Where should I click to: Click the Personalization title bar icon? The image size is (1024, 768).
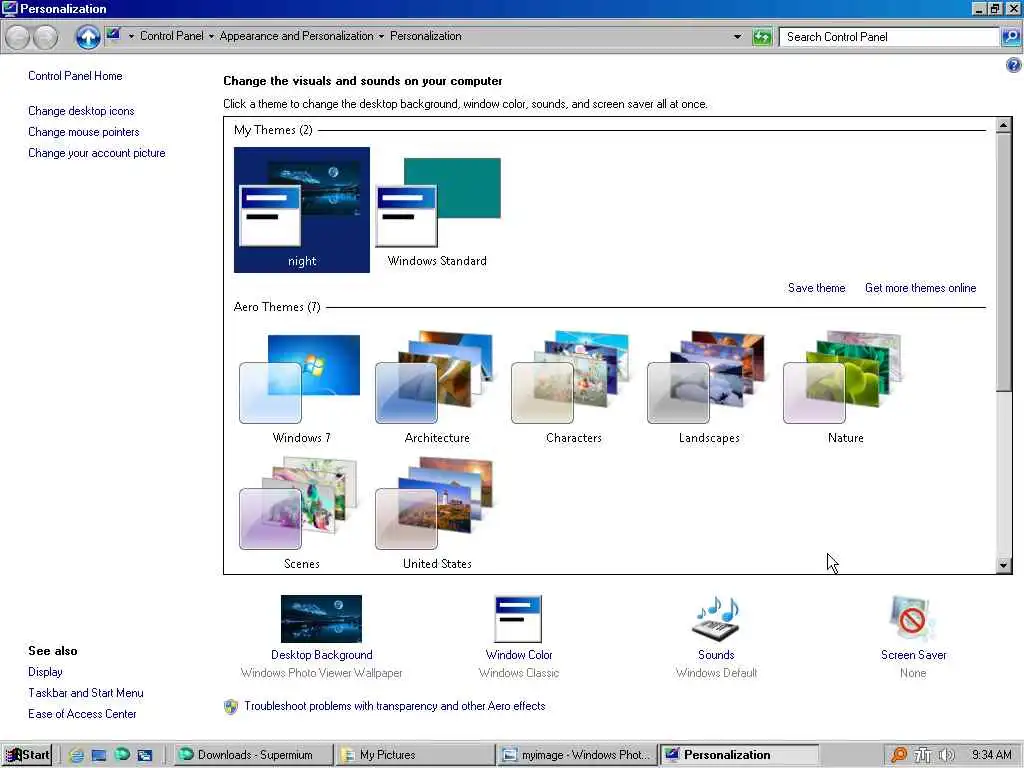(x=9, y=8)
